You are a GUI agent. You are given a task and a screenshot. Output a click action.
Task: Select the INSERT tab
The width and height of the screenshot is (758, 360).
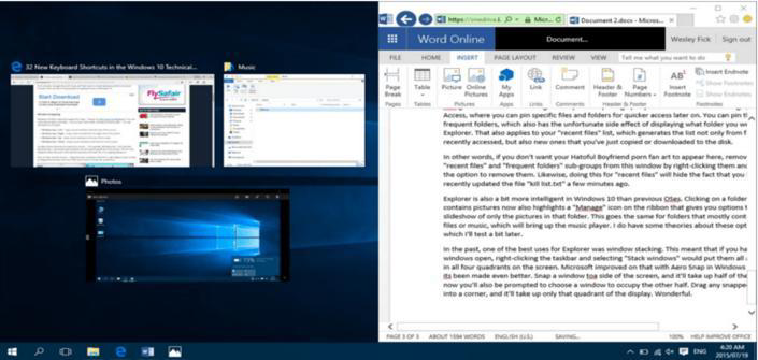coord(467,57)
